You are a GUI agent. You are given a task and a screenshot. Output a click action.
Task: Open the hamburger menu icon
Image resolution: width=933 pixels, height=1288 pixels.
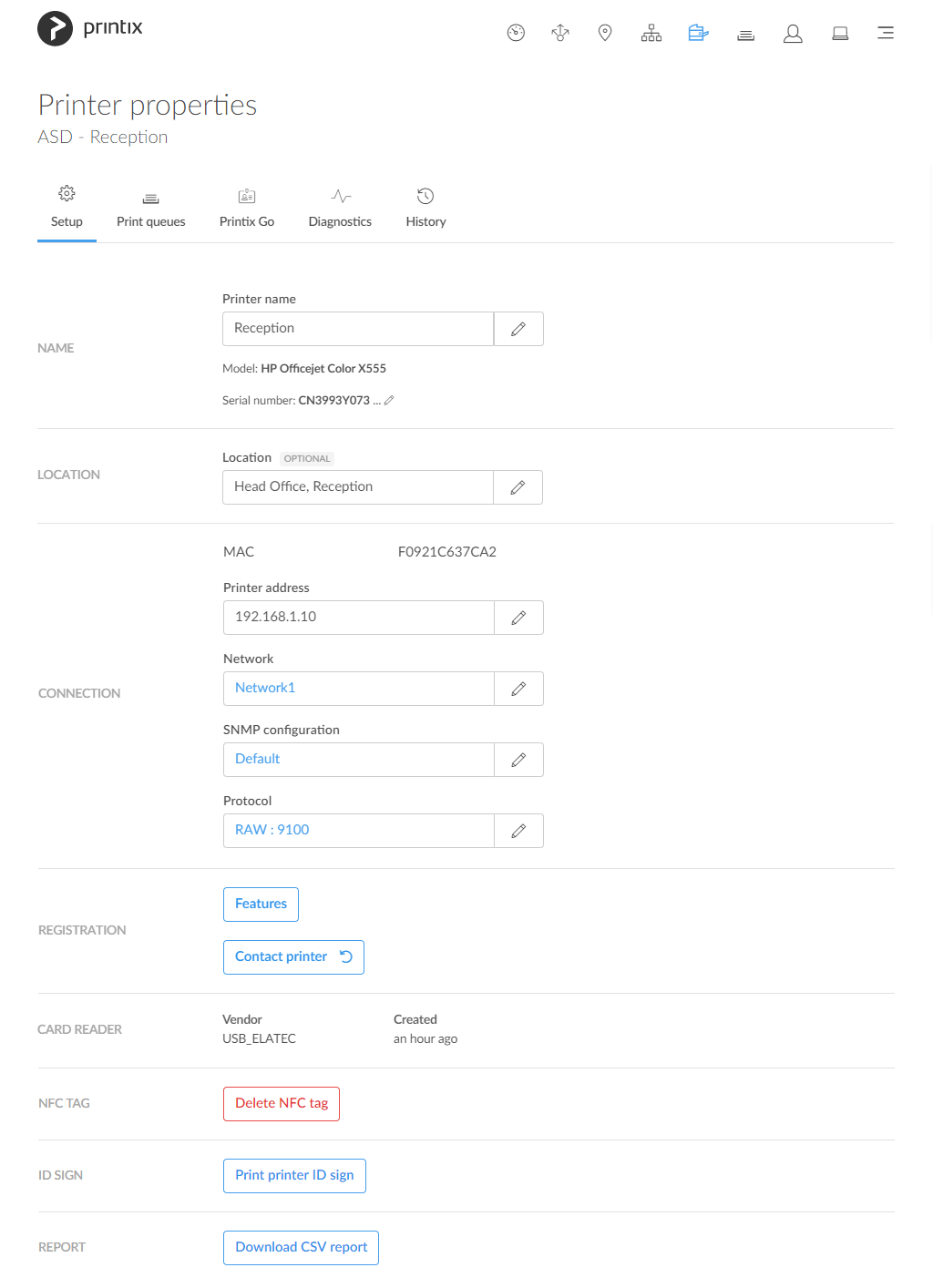click(x=886, y=33)
